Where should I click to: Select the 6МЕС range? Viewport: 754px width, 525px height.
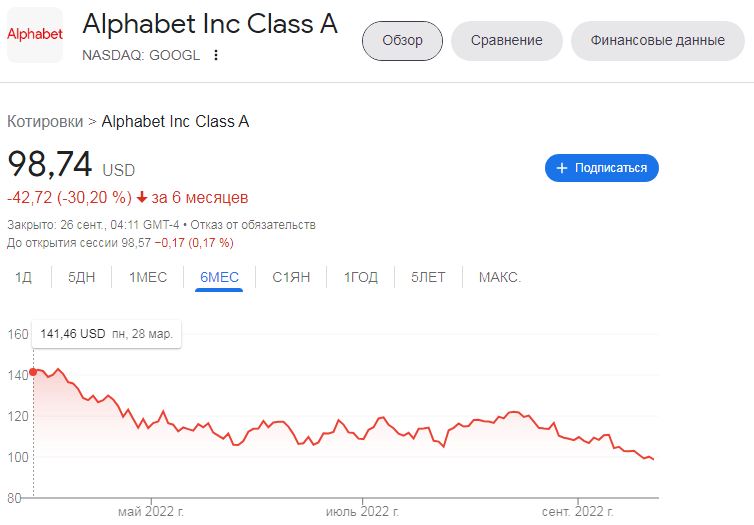pyautogui.click(x=219, y=277)
